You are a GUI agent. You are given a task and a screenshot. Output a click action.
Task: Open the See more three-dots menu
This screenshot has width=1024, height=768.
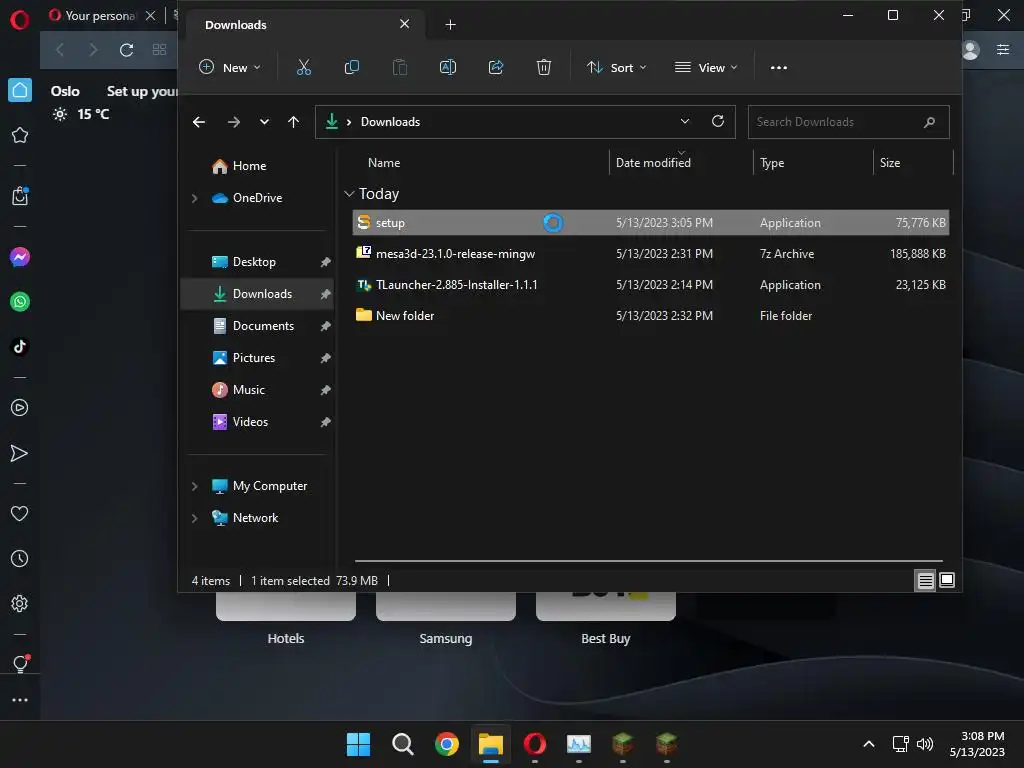[x=778, y=67]
